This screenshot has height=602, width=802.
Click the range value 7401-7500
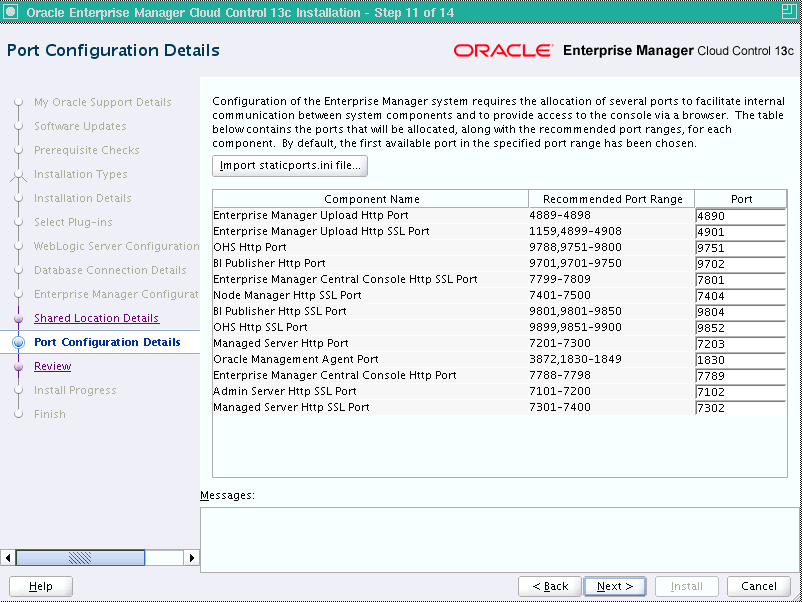coord(560,295)
